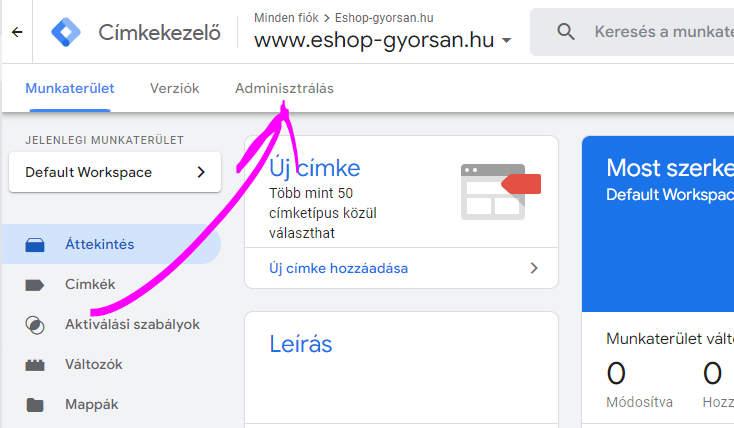Screen dimensions: 734x428
Task: Click the Tag Manager logo icon
Action: [x=67, y=32]
